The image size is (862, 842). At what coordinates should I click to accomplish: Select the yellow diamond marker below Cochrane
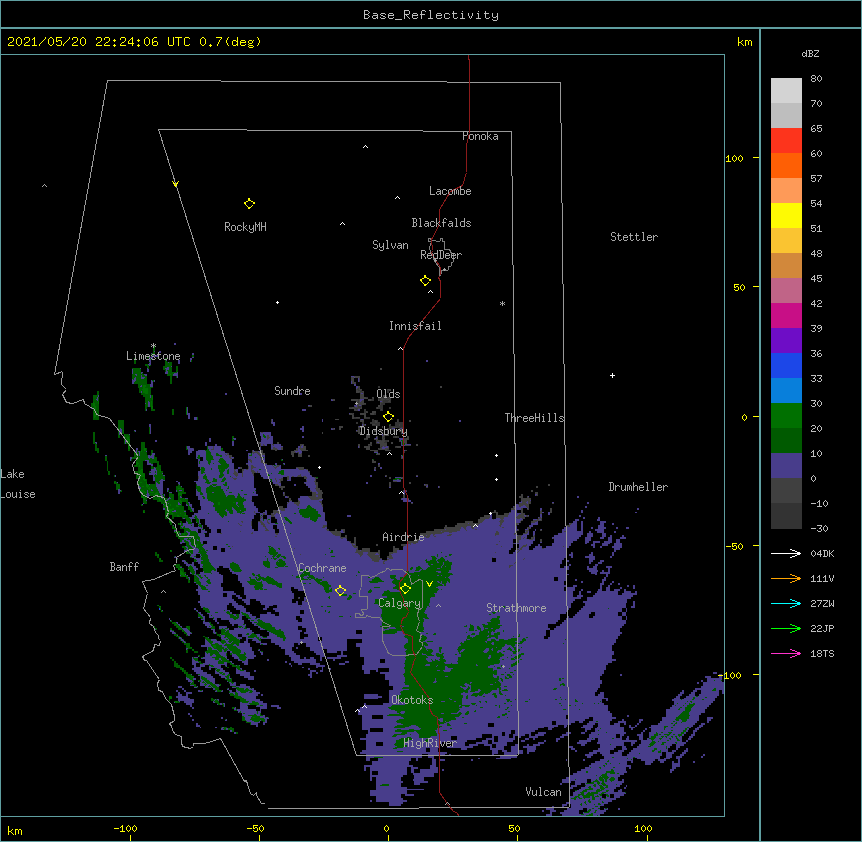click(340, 591)
